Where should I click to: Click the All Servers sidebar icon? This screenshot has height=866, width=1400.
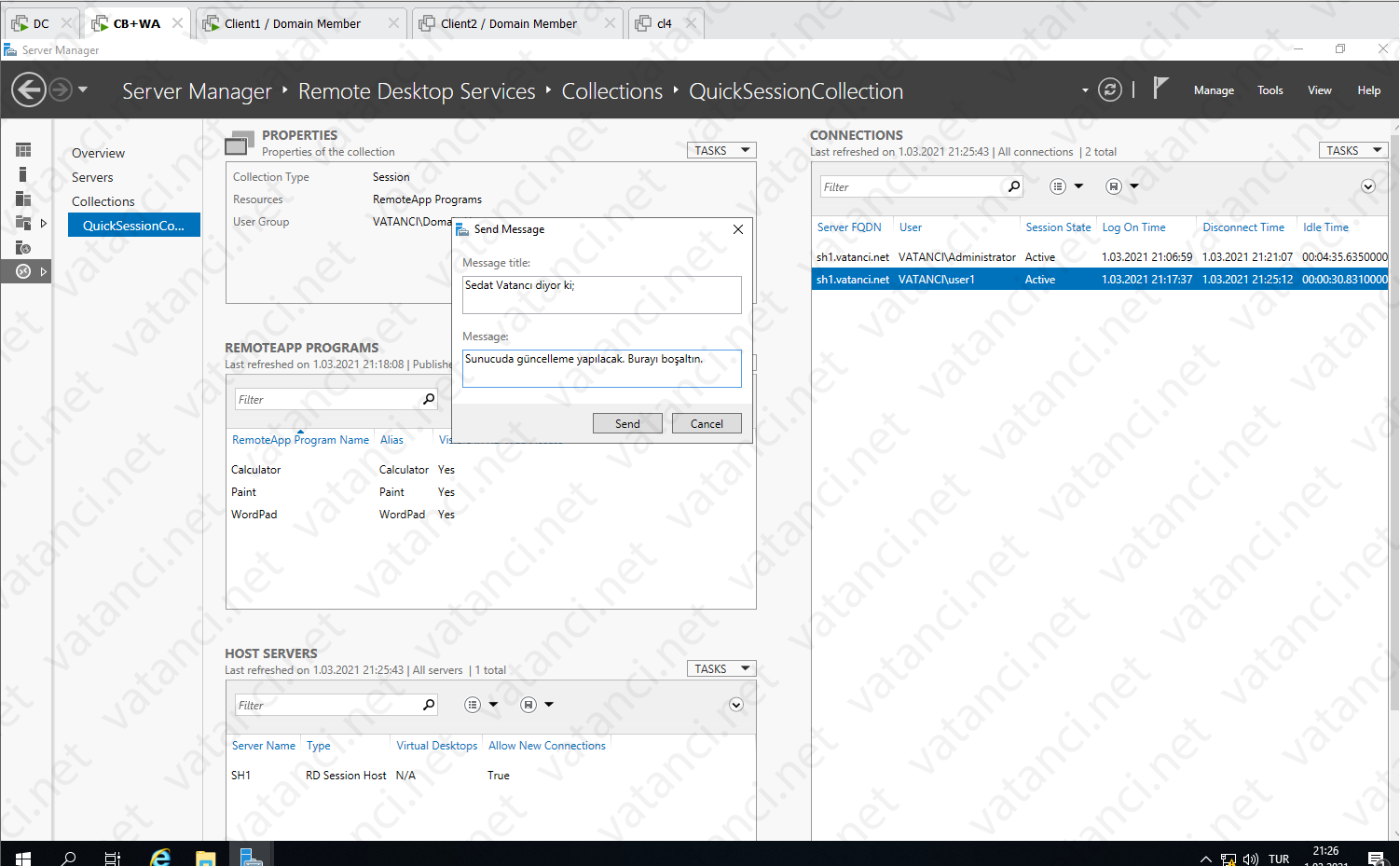[23, 199]
